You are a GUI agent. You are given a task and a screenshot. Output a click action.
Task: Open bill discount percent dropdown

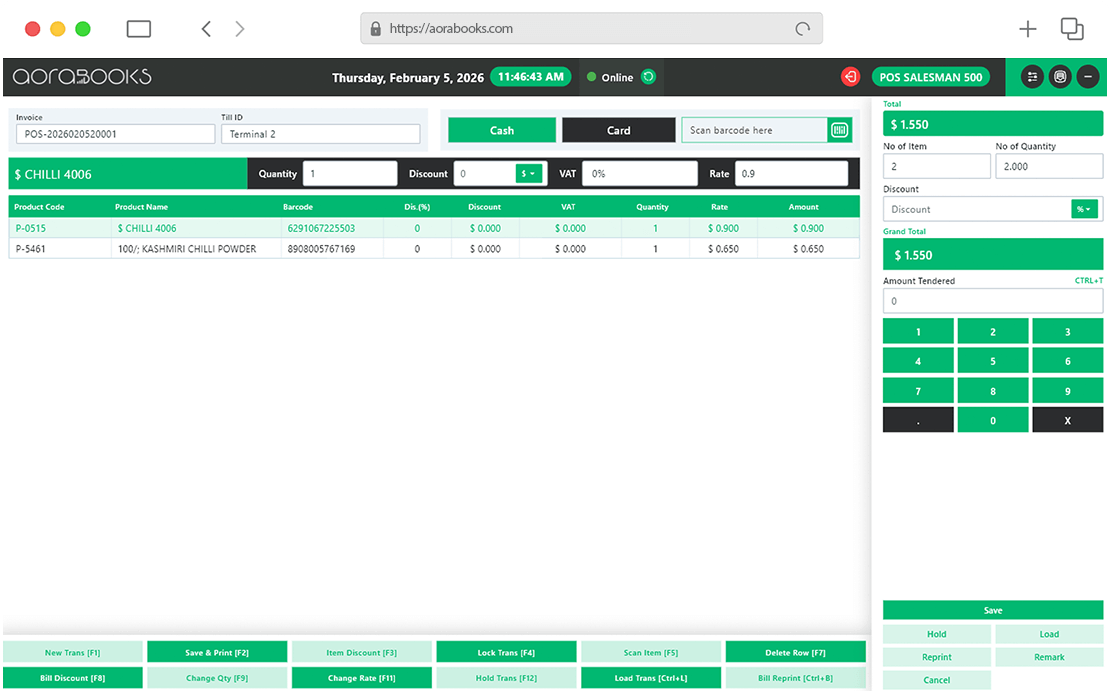tap(1086, 209)
